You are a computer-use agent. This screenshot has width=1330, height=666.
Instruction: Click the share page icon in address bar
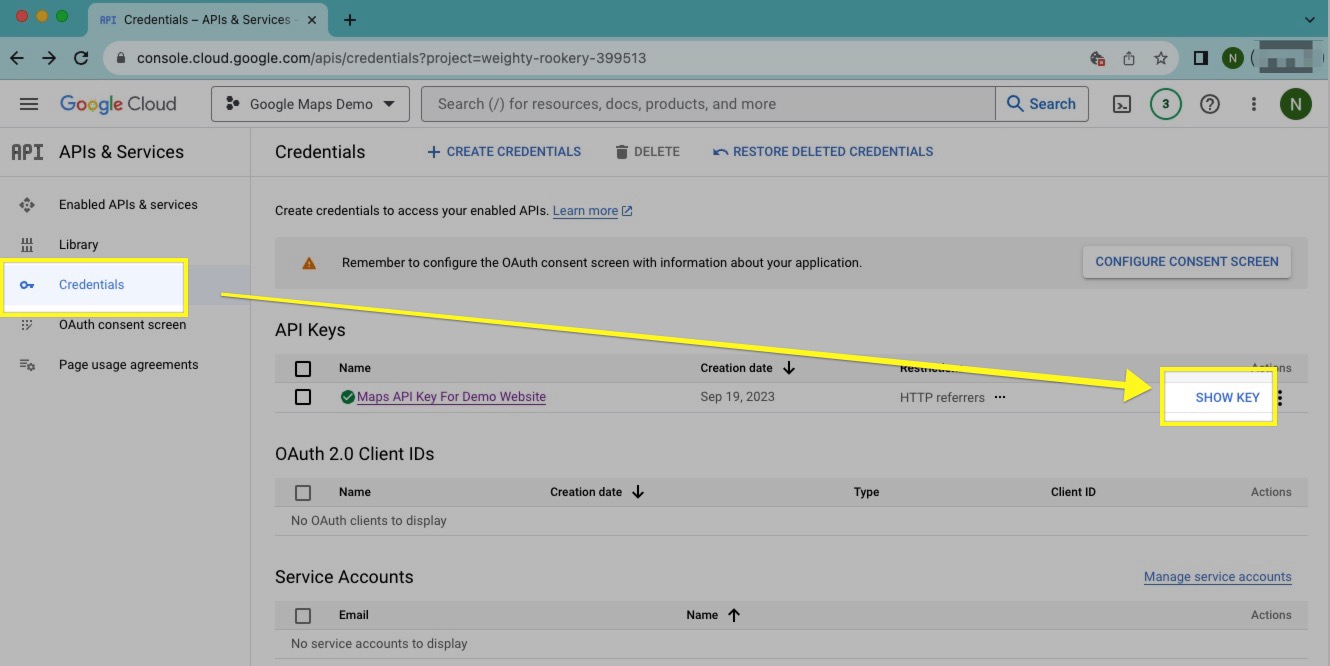coord(1129,58)
